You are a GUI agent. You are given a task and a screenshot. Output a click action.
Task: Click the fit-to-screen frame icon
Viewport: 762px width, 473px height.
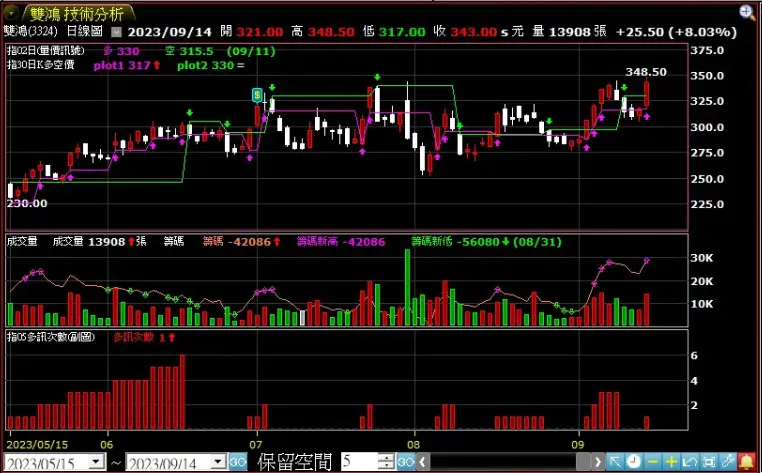(709, 461)
